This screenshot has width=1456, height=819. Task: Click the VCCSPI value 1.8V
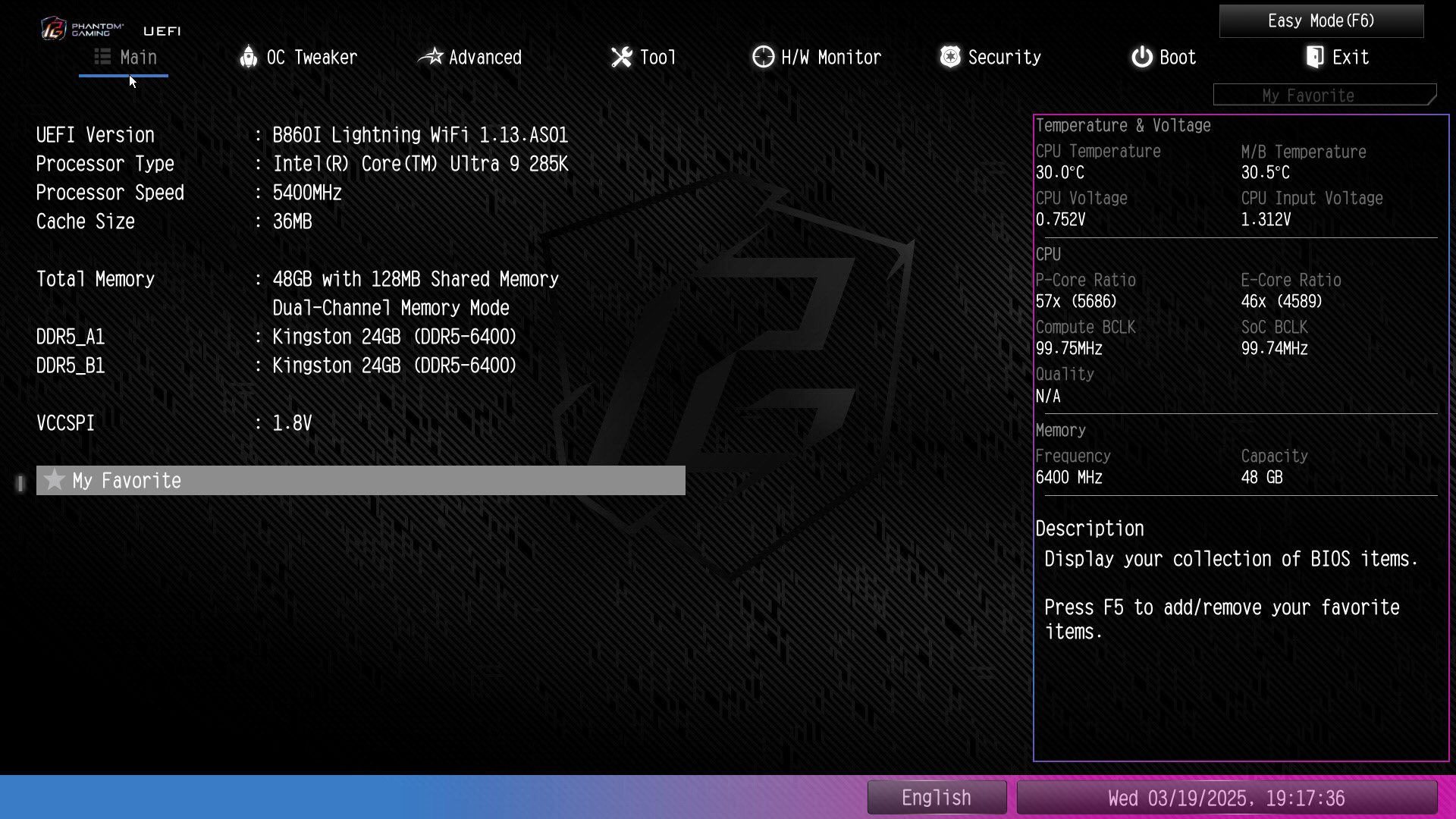pyautogui.click(x=292, y=424)
